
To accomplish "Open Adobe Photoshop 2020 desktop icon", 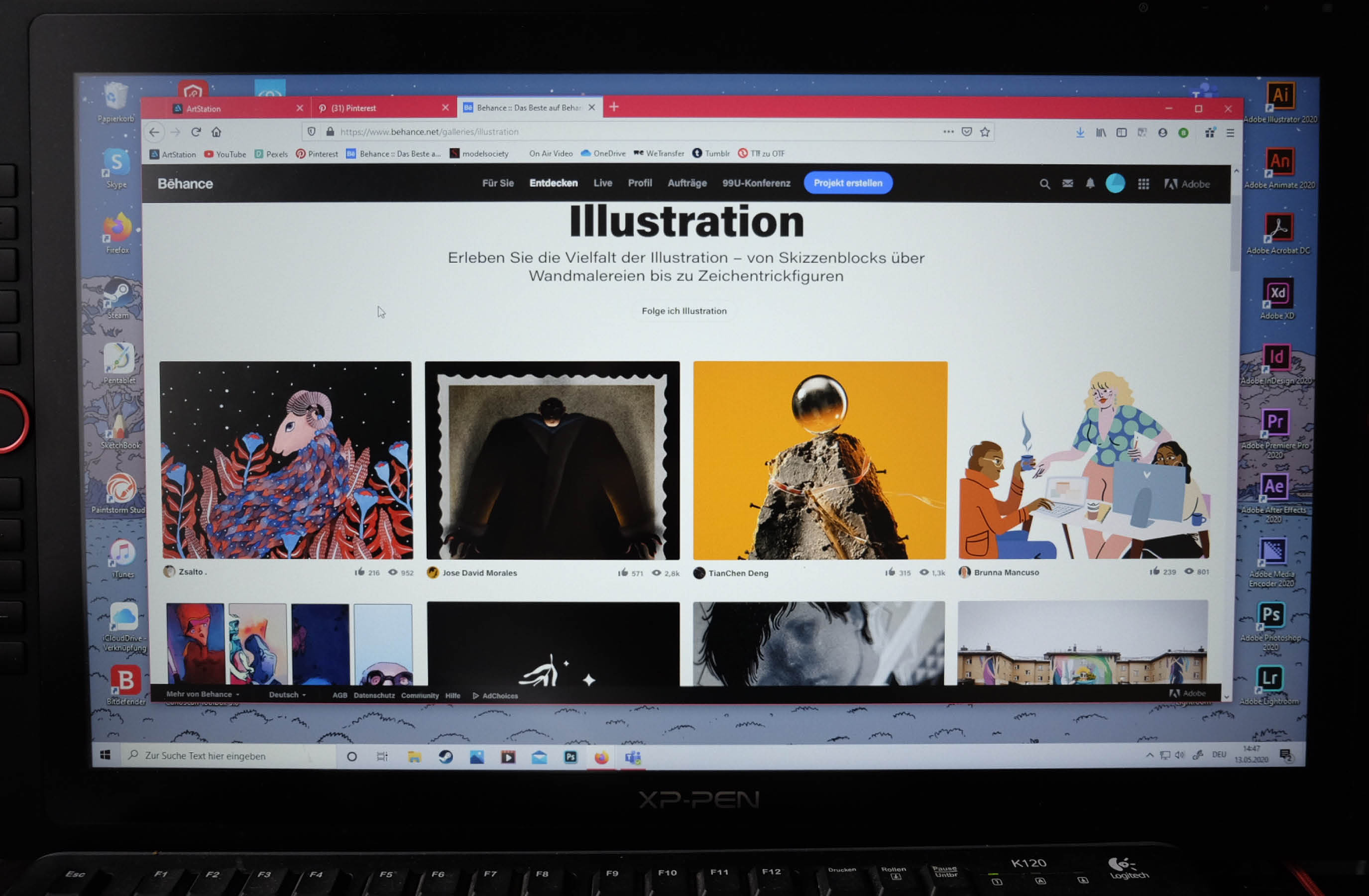I will (1270, 626).
